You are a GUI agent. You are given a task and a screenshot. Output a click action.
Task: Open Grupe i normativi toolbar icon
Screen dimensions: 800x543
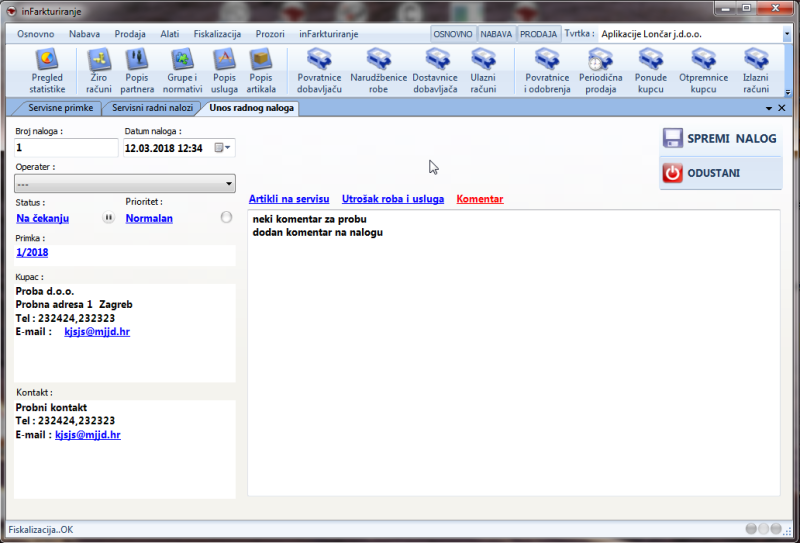coord(183,70)
